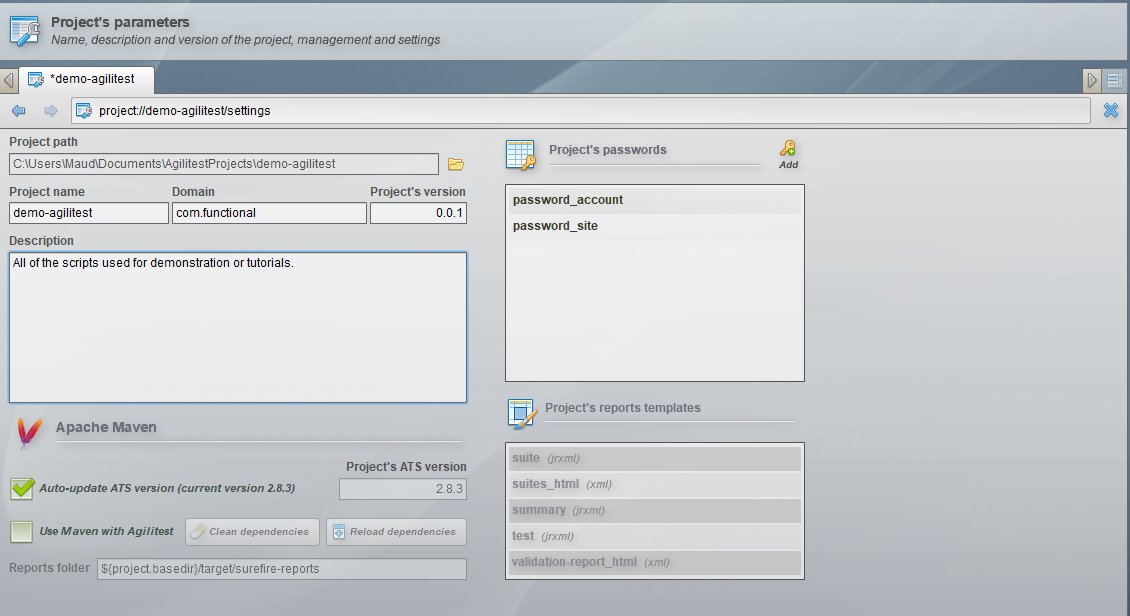Select the test (jrxml) template
1130x616 pixels.
click(x=654, y=536)
